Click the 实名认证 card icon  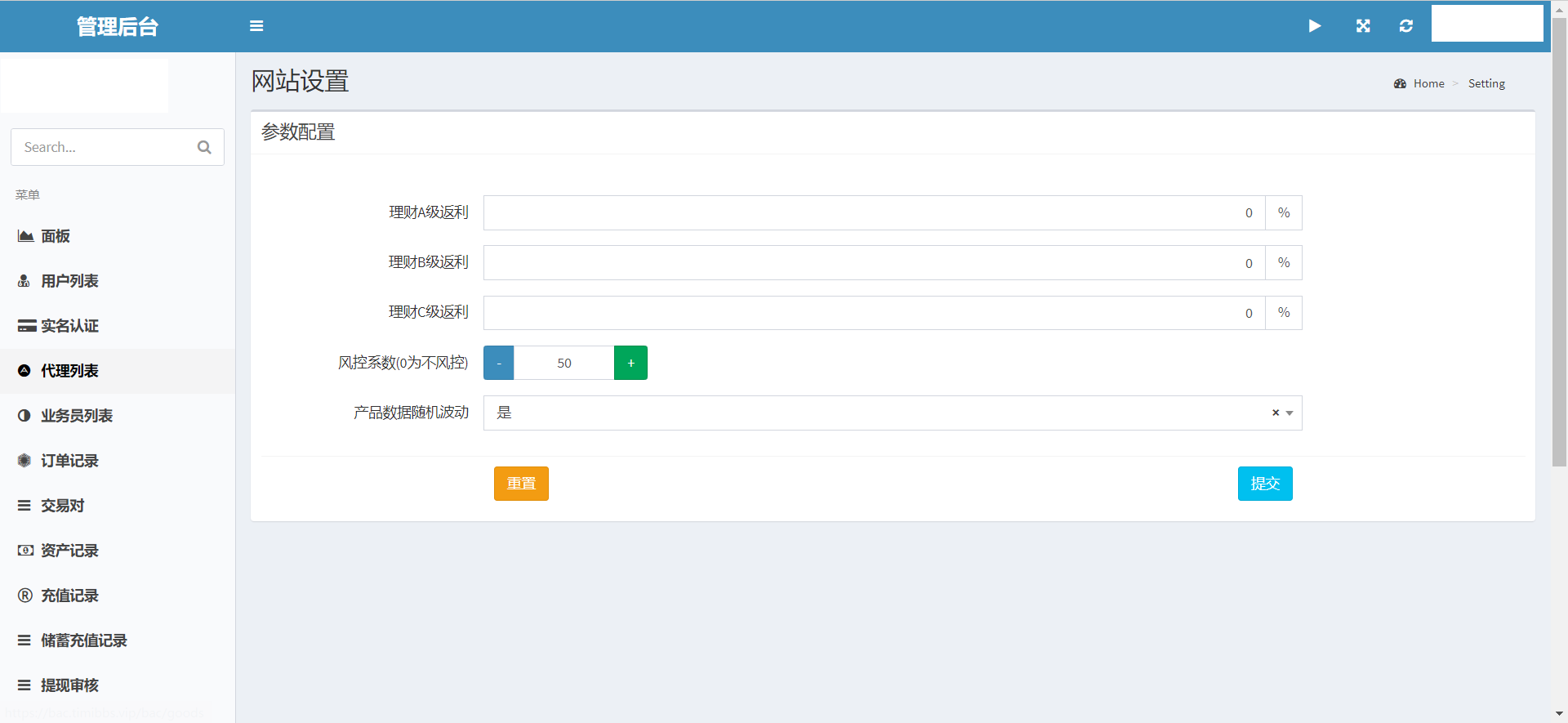[x=27, y=326]
